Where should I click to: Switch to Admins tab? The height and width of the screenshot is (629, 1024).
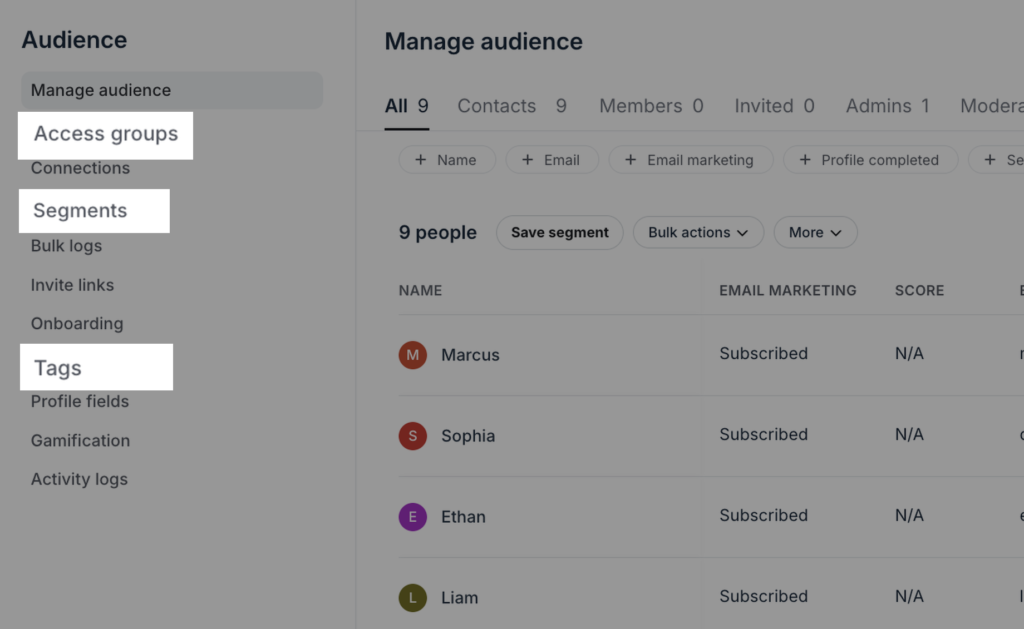(x=888, y=106)
